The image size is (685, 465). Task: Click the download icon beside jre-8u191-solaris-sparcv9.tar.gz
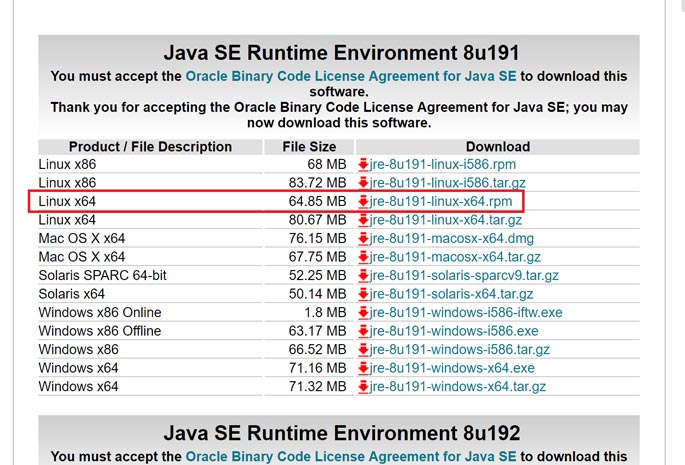click(x=363, y=275)
